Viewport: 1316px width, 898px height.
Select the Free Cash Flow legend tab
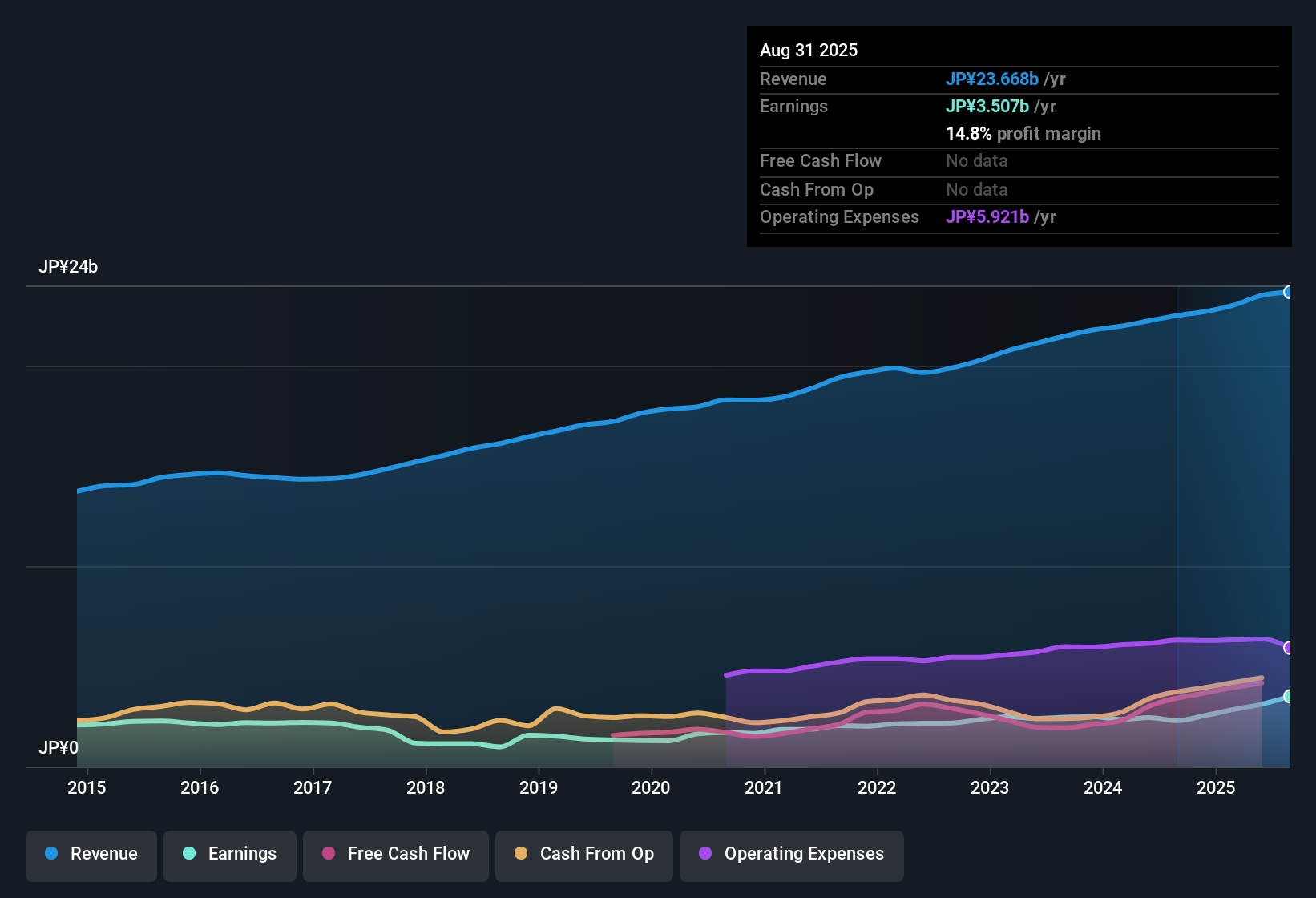click(395, 855)
